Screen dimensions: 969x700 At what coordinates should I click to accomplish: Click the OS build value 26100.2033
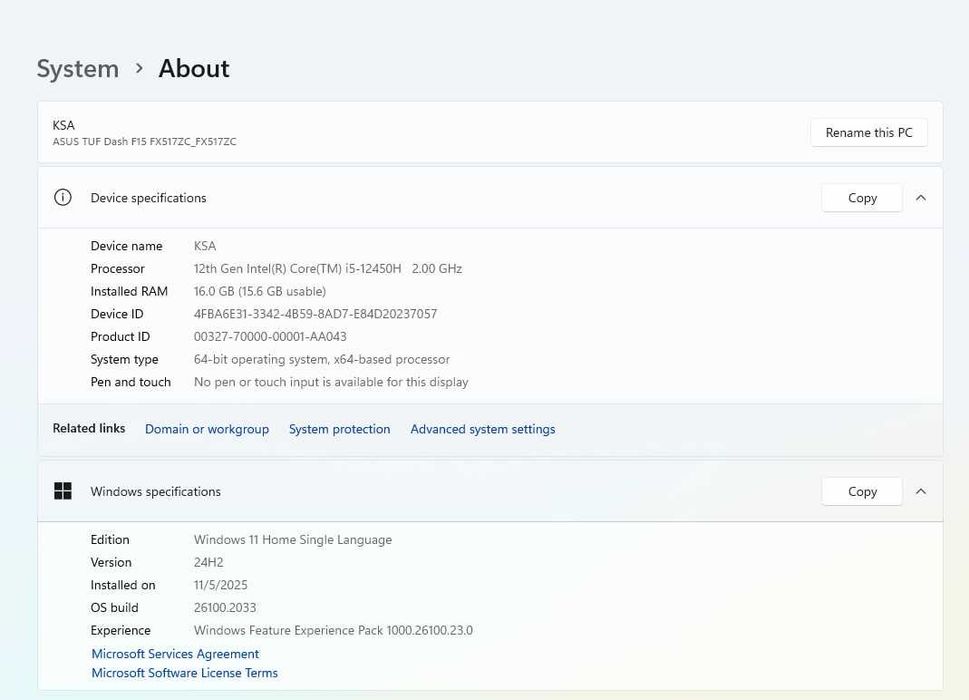[225, 608]
